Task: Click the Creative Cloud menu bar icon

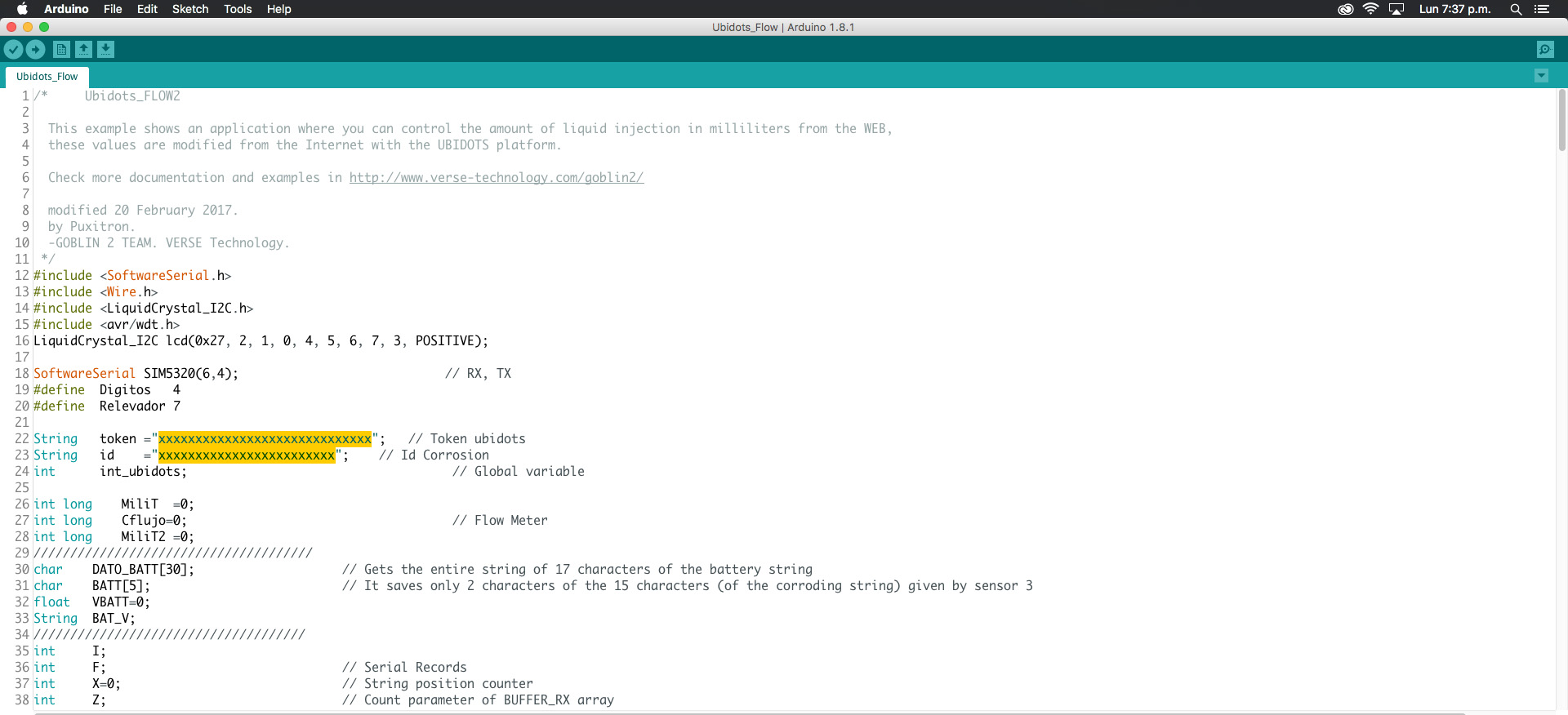Action: [x=1345, y=9]
